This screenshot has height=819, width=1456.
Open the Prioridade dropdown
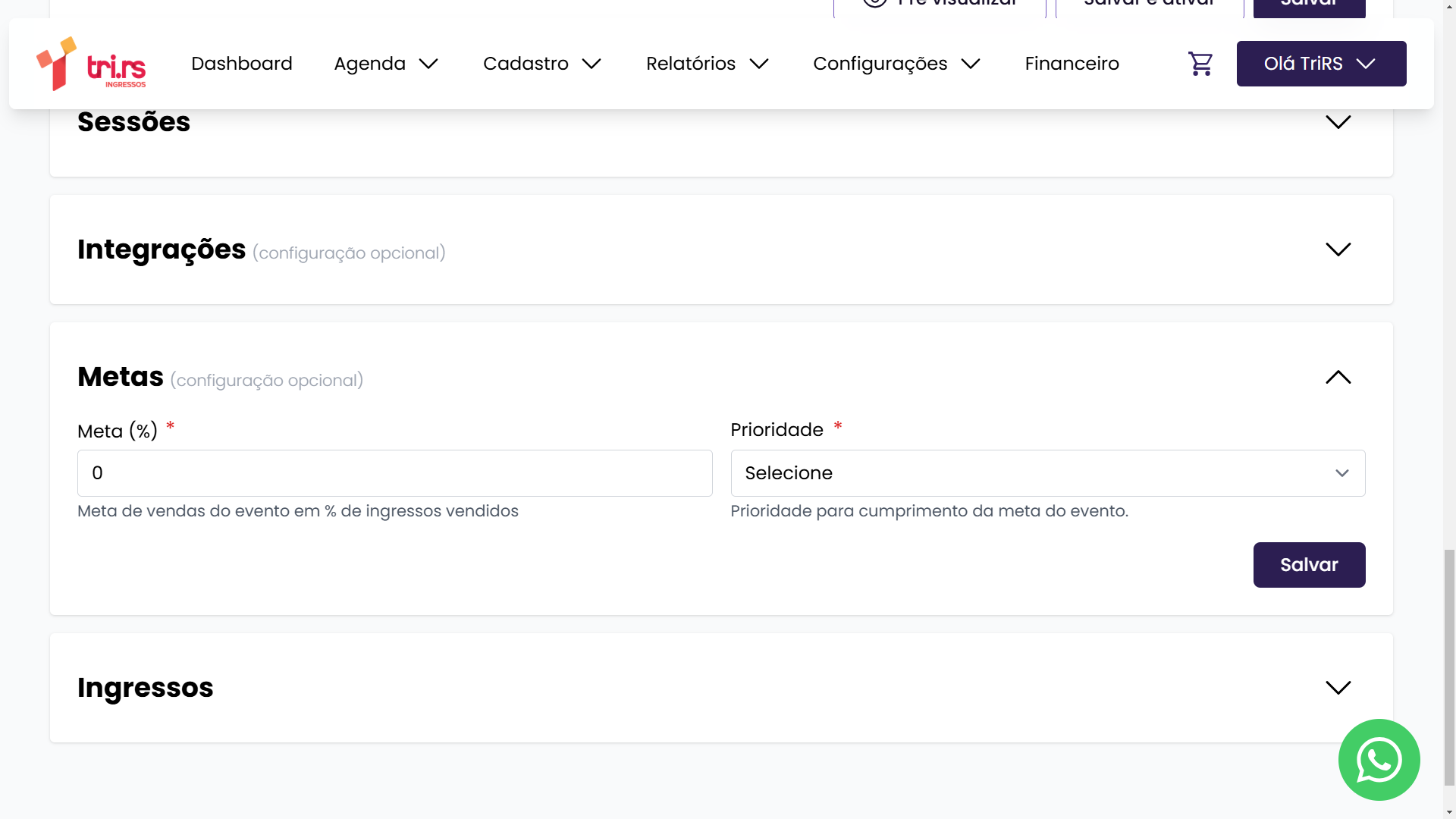point(1047,473)
